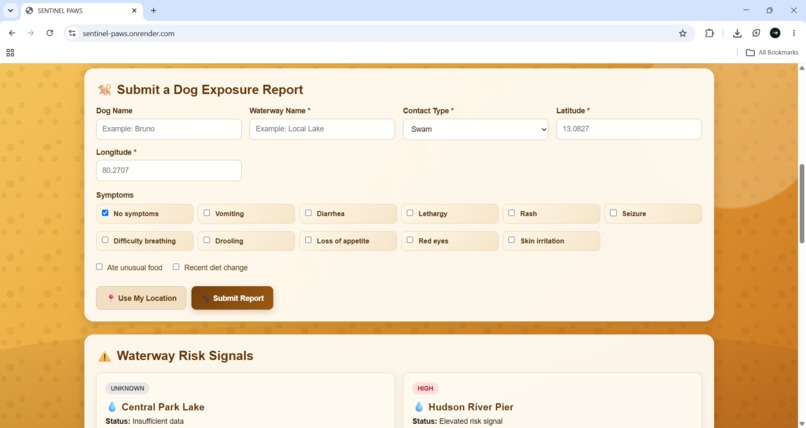Open the Contact Type dropdown
This screenshot has height=428, width=806.
(x=475, y=129)
